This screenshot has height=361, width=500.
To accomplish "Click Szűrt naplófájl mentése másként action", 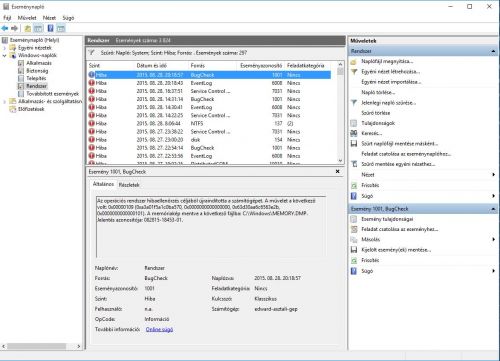I will [x=399, y=144].
